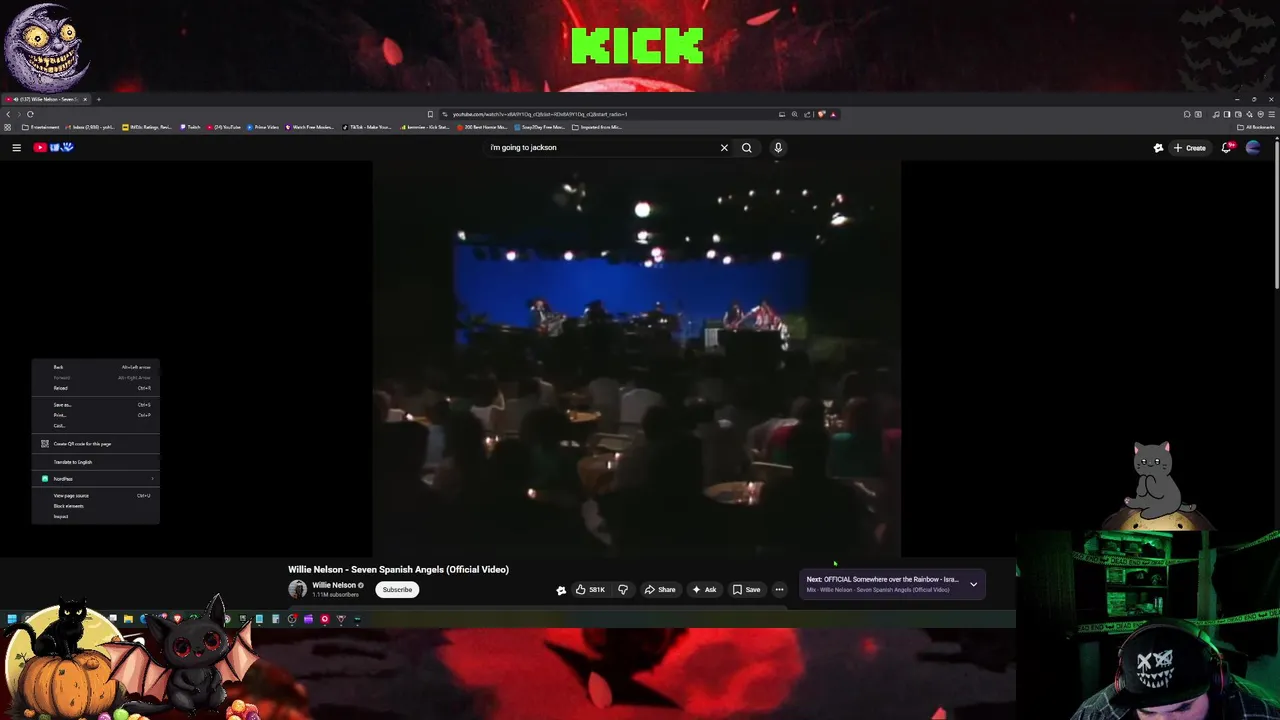Open the YouTube notifications bell
This screenshot has height=720, width=1280.
1227,147
